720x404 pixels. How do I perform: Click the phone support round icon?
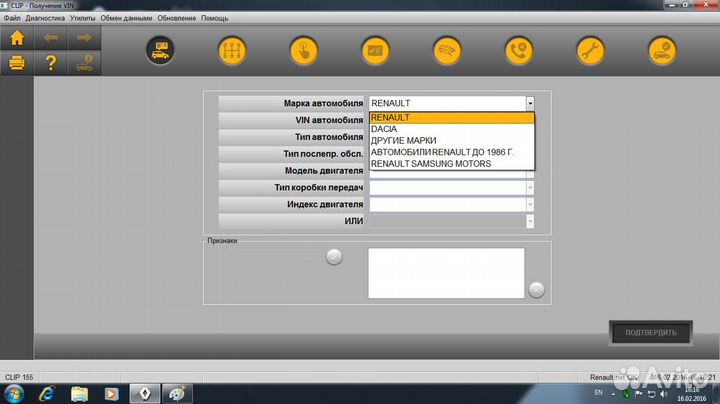[518, 49]
